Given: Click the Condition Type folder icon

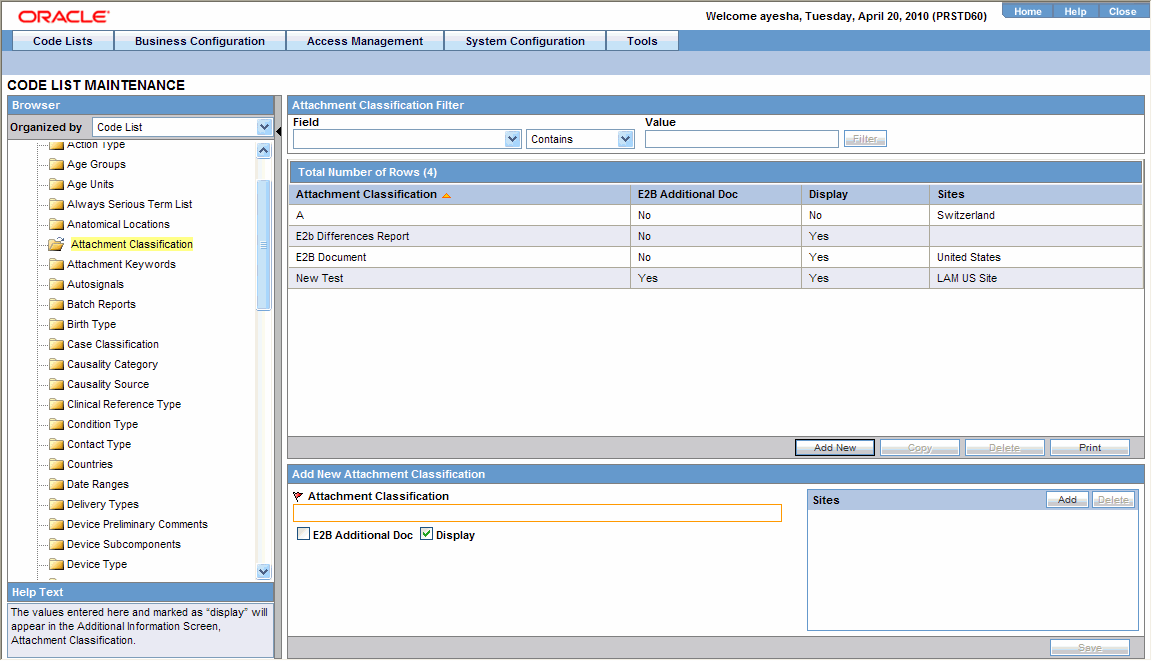Looking at the screenshot, I should [57, 425].
